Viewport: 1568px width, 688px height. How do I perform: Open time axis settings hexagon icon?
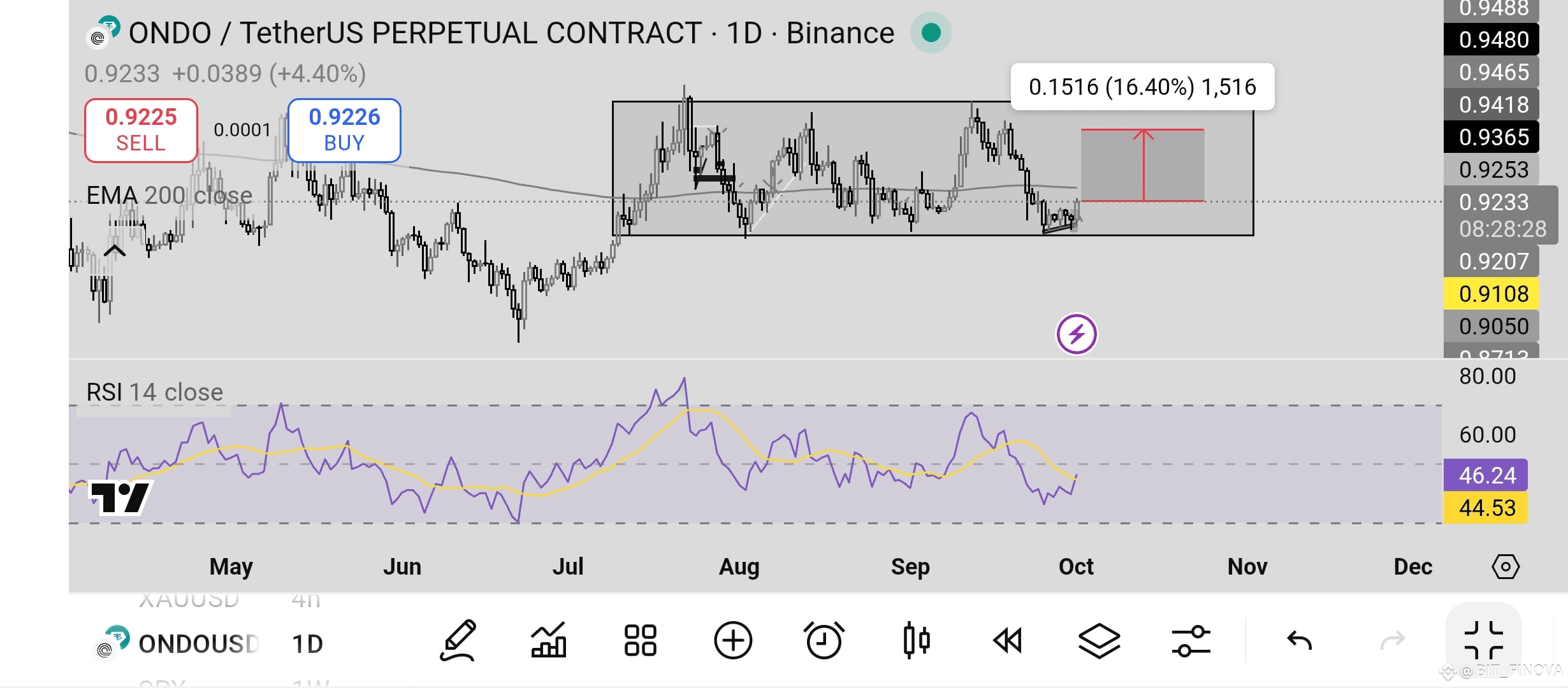coord(1506,566)
